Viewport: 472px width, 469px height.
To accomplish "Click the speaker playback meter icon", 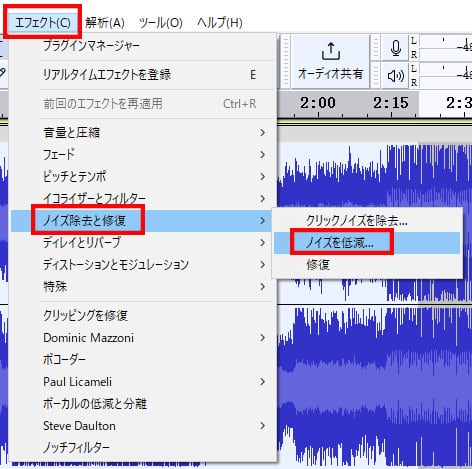I will click(x=396, y=76).
